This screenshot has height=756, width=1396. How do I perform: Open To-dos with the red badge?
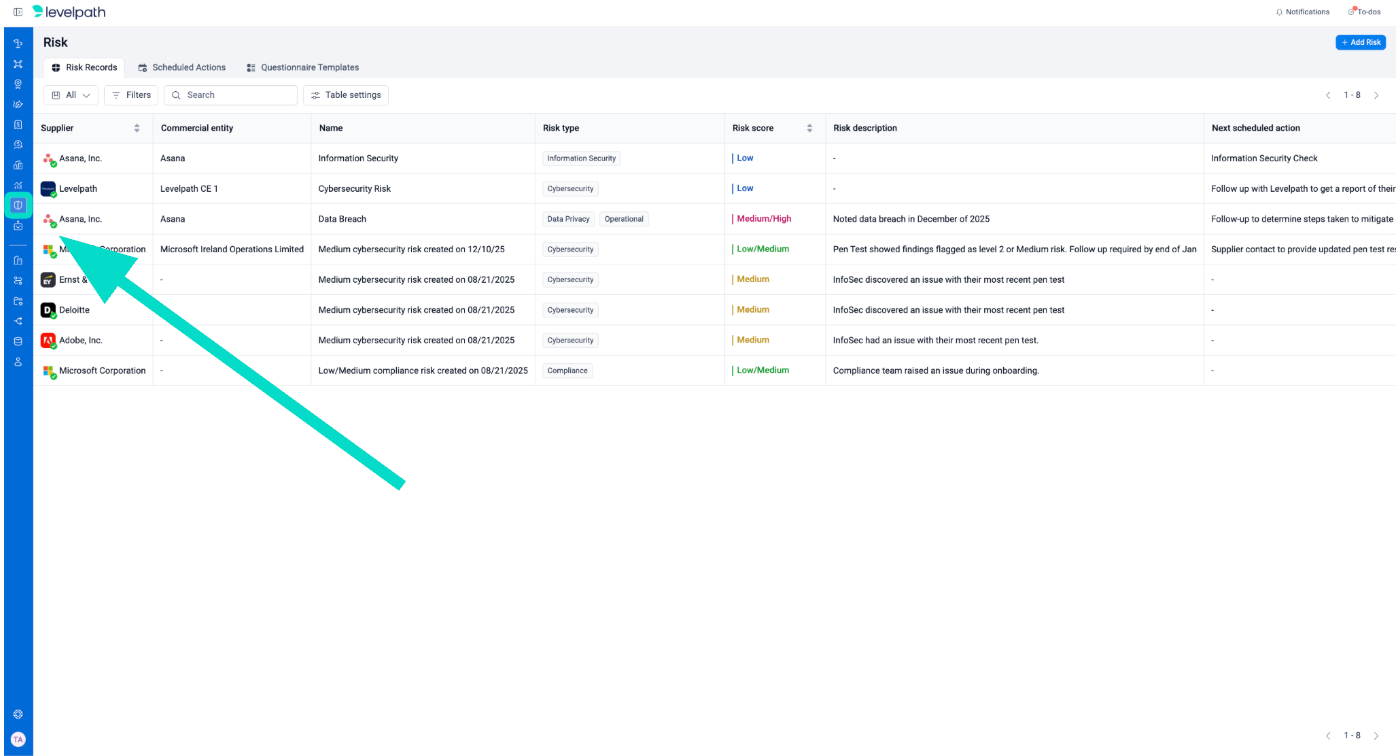[1364, 12]
